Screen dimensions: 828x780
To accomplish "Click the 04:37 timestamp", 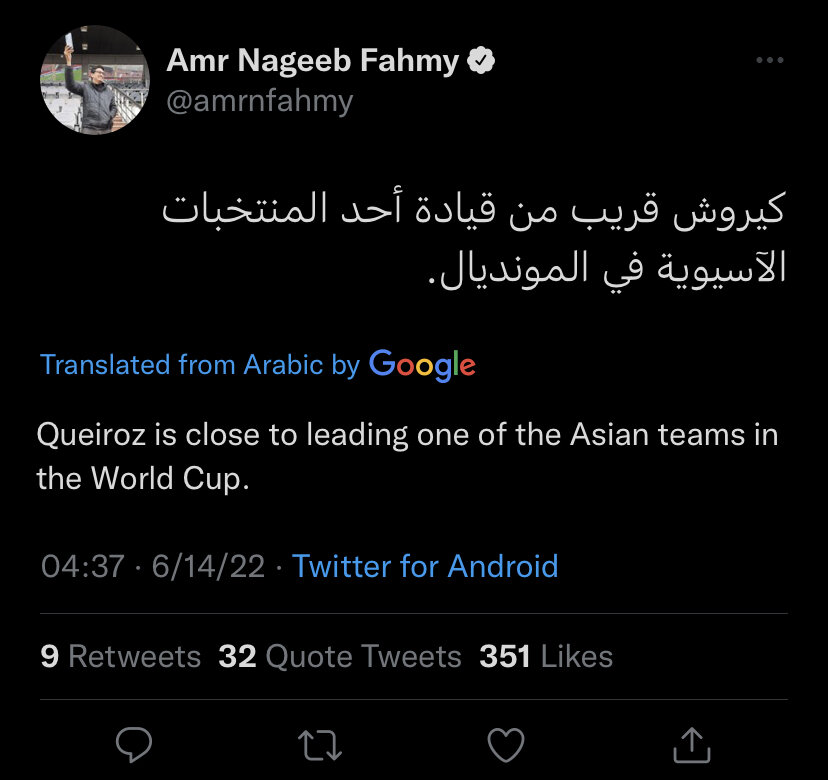I will (x=82, y=567).
